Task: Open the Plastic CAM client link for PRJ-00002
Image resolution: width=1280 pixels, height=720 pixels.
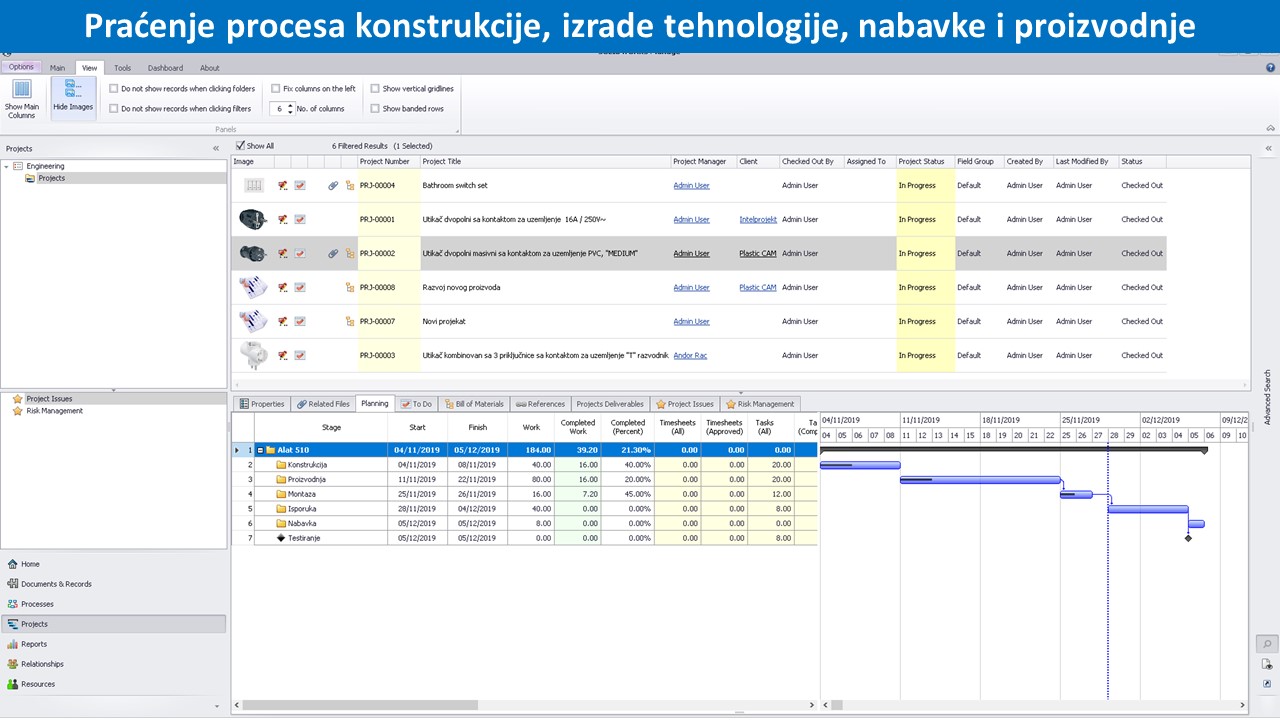Action: (x=757, y=254)
